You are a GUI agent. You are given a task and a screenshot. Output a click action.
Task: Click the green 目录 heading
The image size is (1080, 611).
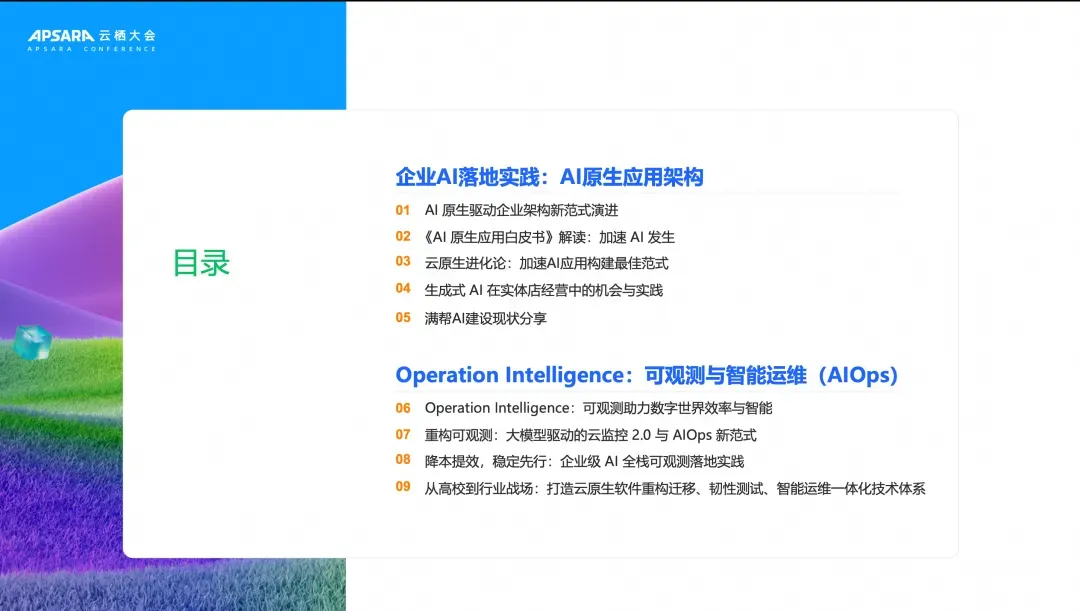[x=201, y=263]
